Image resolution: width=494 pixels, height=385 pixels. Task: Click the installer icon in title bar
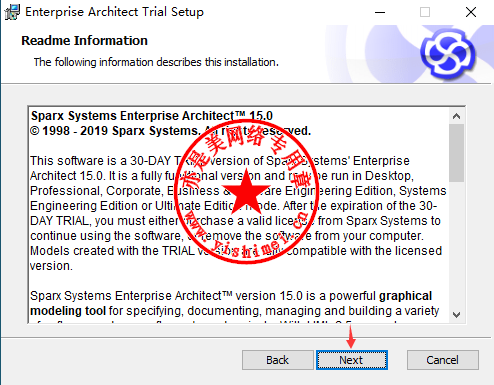pos(12,12)
